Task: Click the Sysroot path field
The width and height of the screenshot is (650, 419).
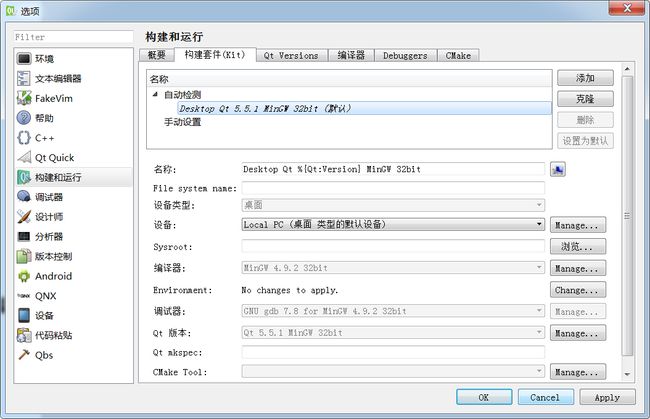Action: [393, 246]
